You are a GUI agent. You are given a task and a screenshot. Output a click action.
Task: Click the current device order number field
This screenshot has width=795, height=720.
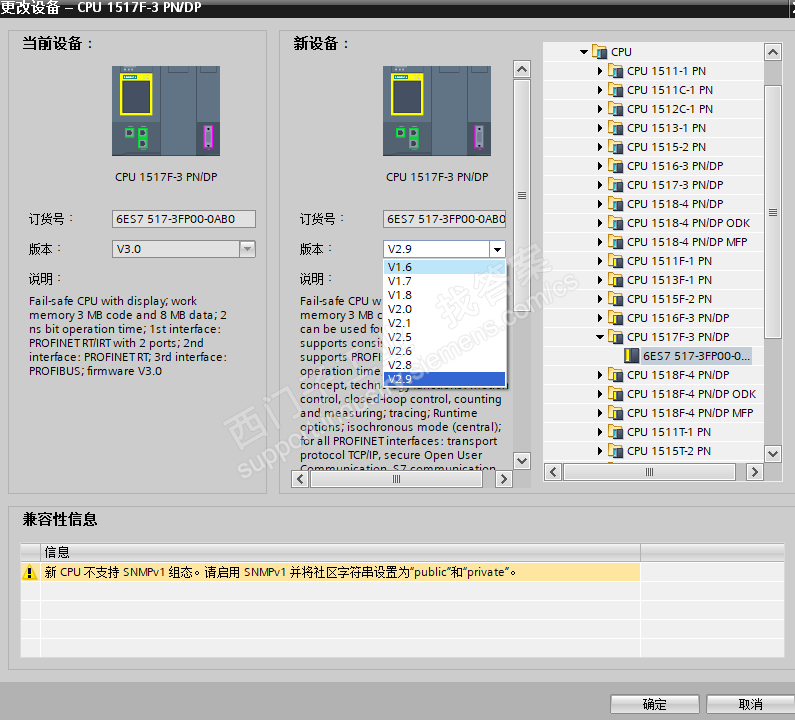tap(184, 219)
